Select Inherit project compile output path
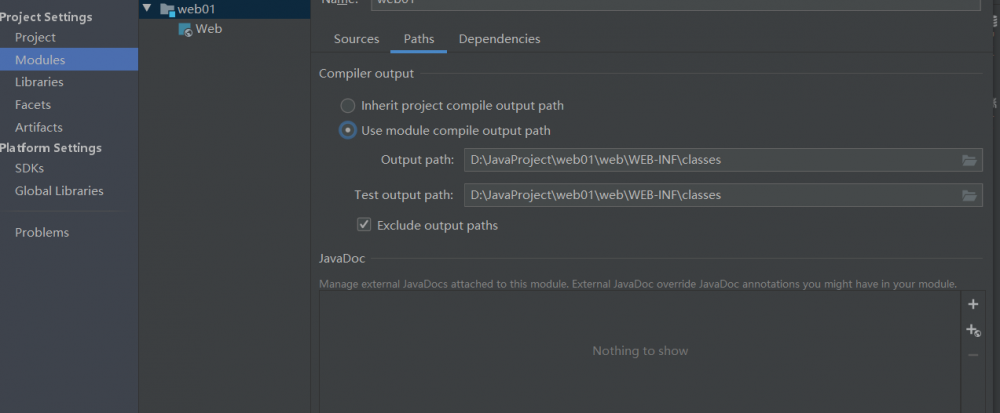1000x413 pixels. (348, 105)
